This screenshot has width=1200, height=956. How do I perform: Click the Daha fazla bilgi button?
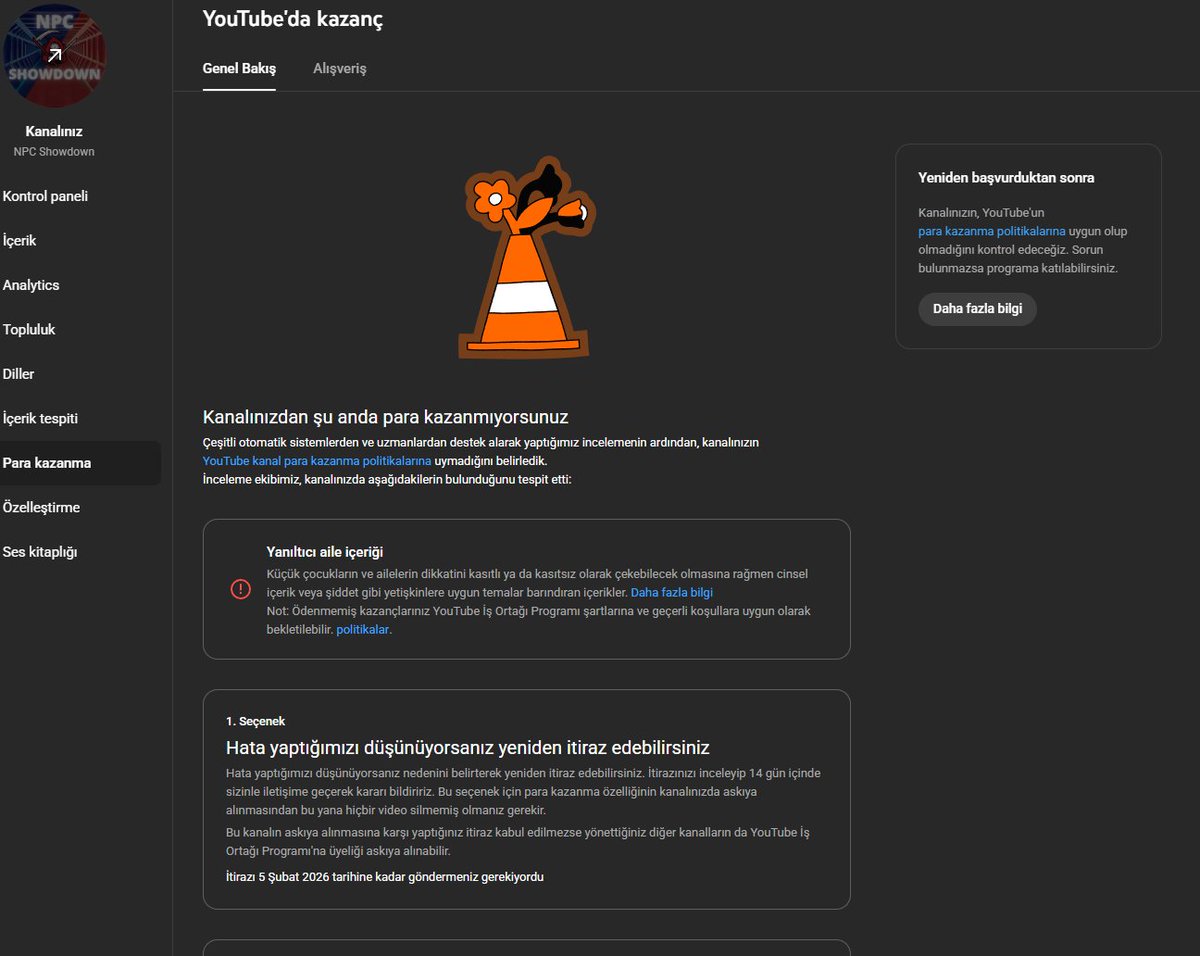click(977, 309)
